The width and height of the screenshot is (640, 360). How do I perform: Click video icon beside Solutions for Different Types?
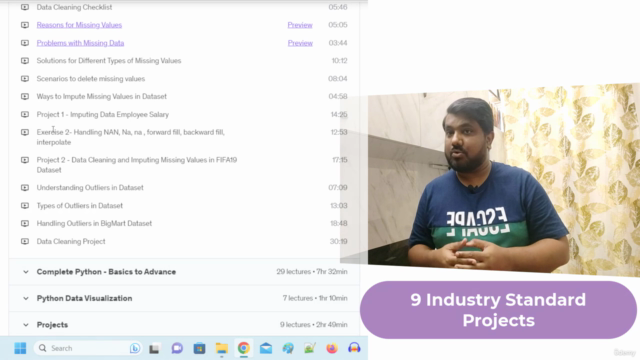click(25, 61)
